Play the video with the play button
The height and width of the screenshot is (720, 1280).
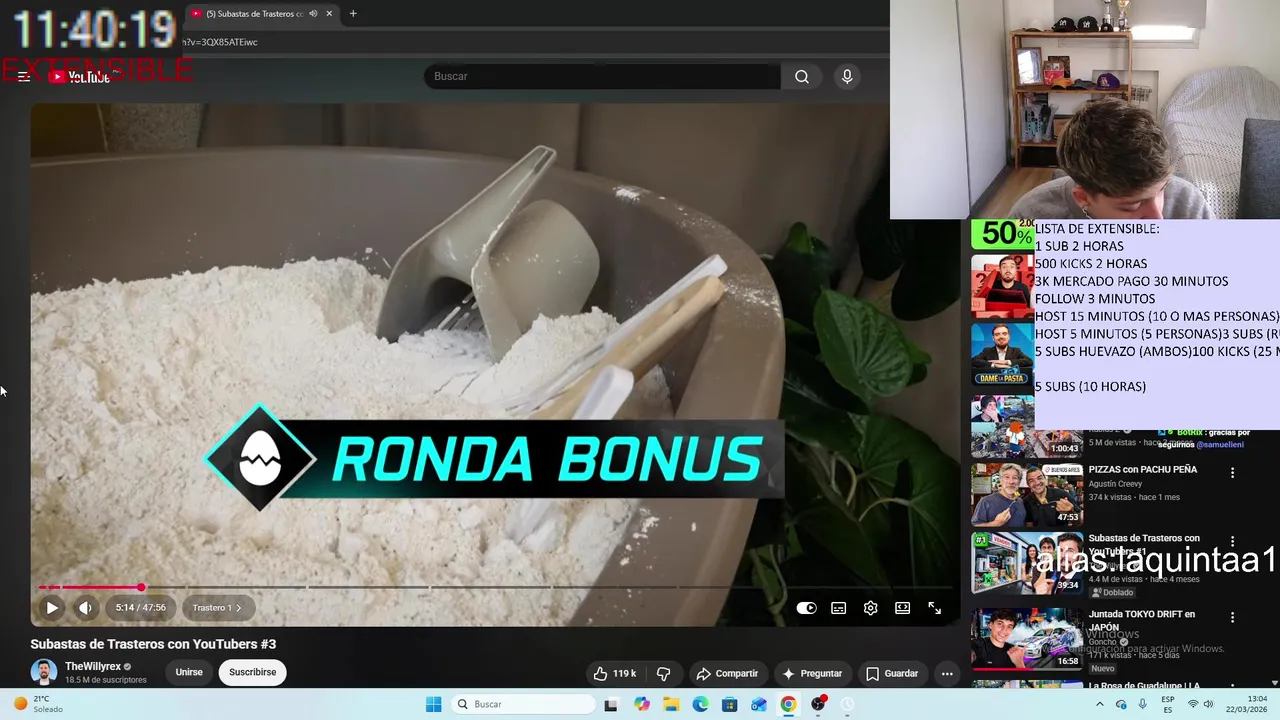(52, 607)
